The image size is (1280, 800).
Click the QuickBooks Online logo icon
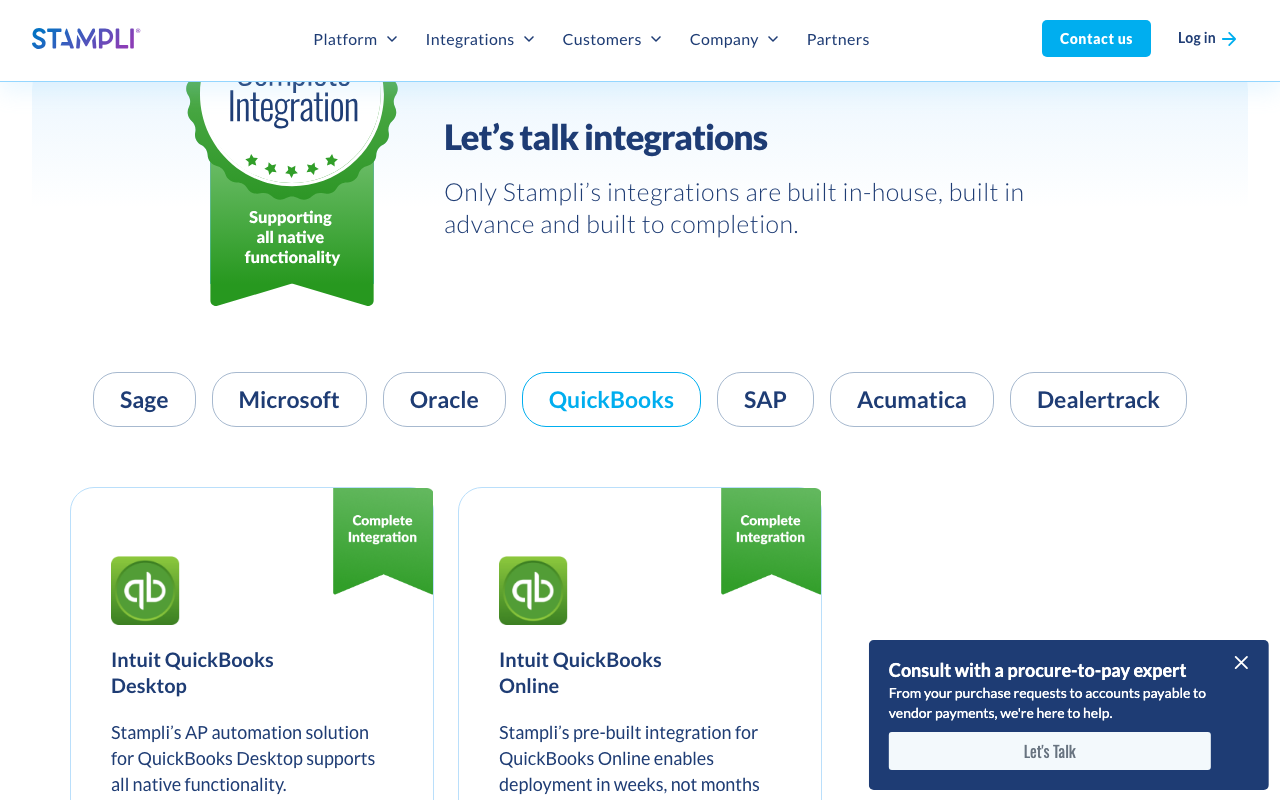pyautogui.click(x=533, y=591)
